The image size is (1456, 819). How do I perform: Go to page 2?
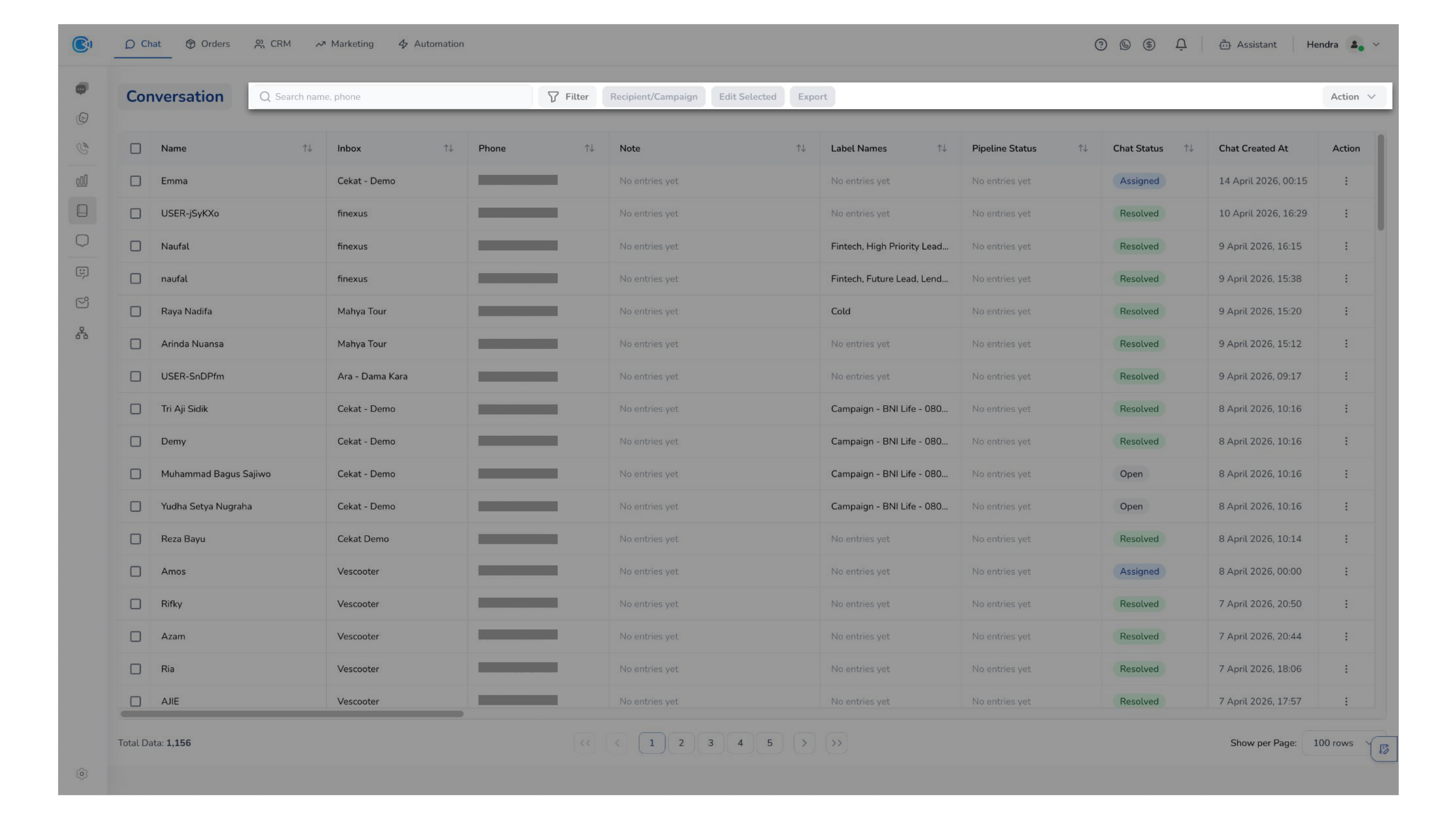(x=681, y=743)
